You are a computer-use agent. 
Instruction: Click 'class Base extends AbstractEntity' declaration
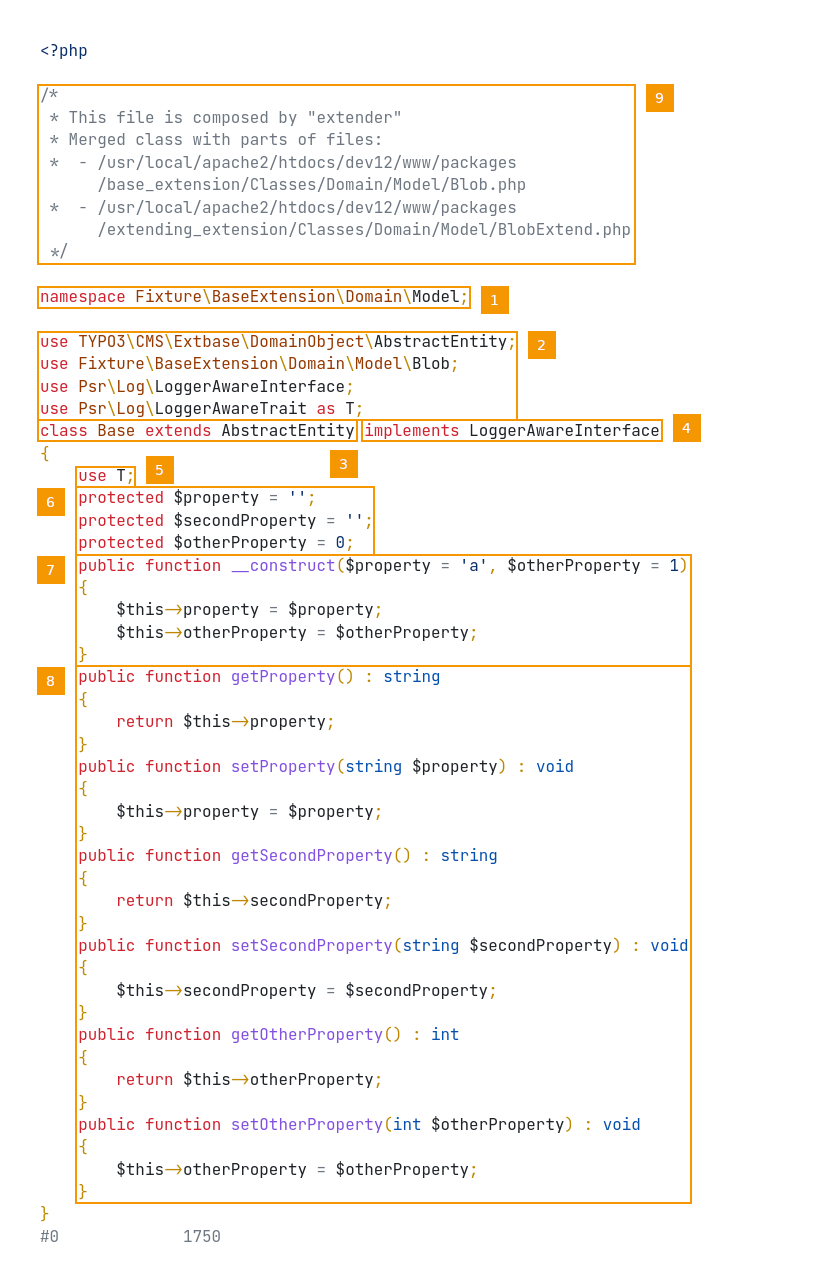pos(197,431)
